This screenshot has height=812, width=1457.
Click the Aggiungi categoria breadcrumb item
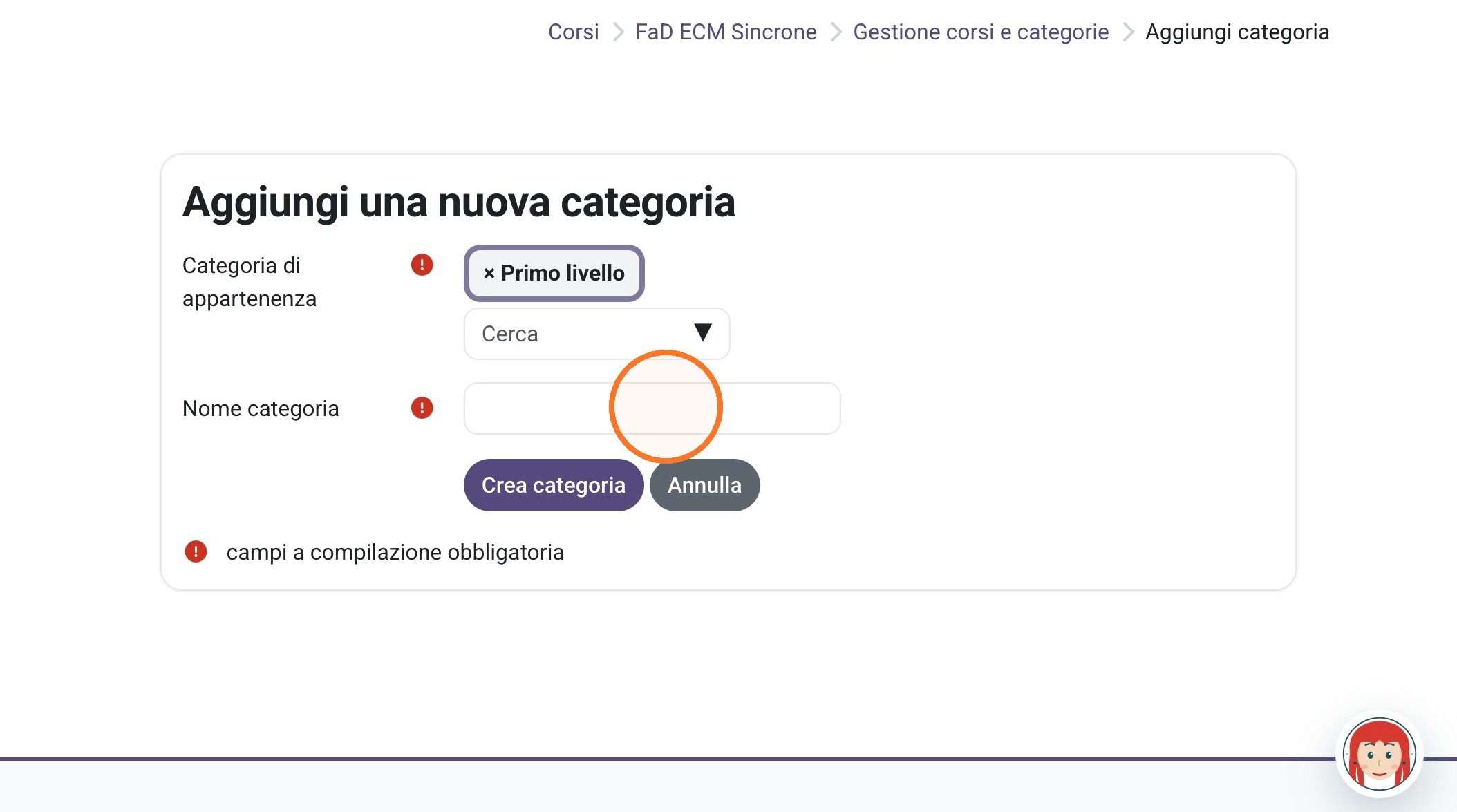[x=1237, y=32]
